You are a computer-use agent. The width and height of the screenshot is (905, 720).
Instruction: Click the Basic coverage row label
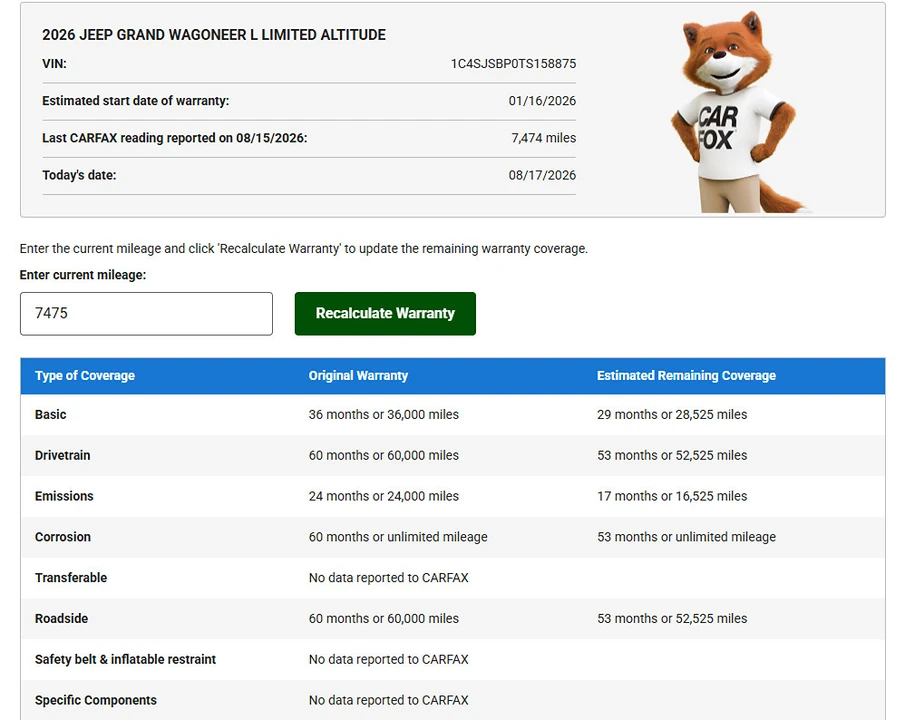pos(51,415)
